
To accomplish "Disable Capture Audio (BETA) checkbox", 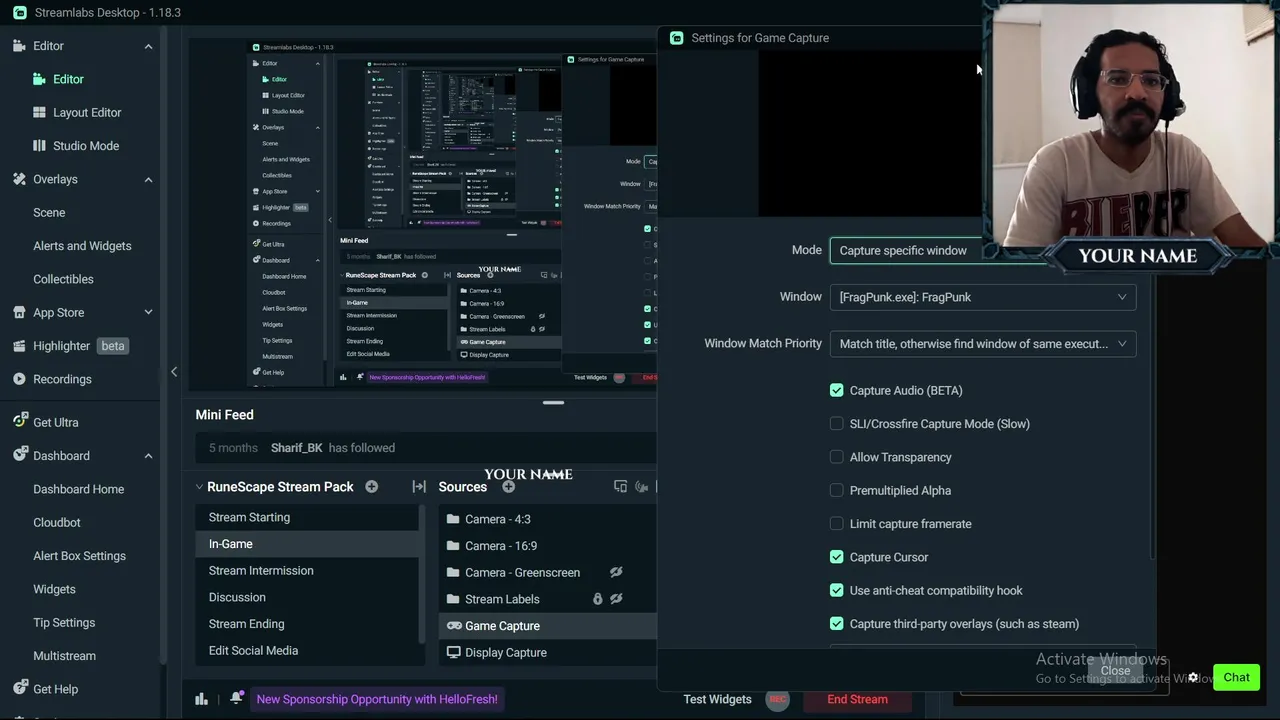I will pyautogui.click(x=837, y=391).
